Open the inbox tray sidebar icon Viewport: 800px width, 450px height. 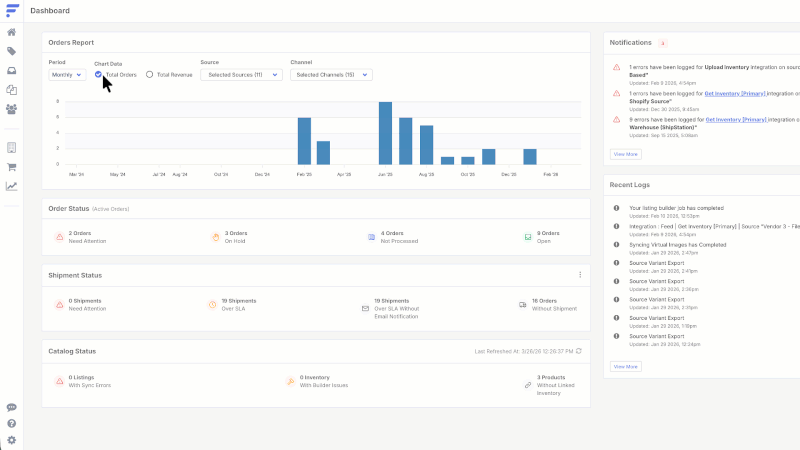(x=11, y=70)
